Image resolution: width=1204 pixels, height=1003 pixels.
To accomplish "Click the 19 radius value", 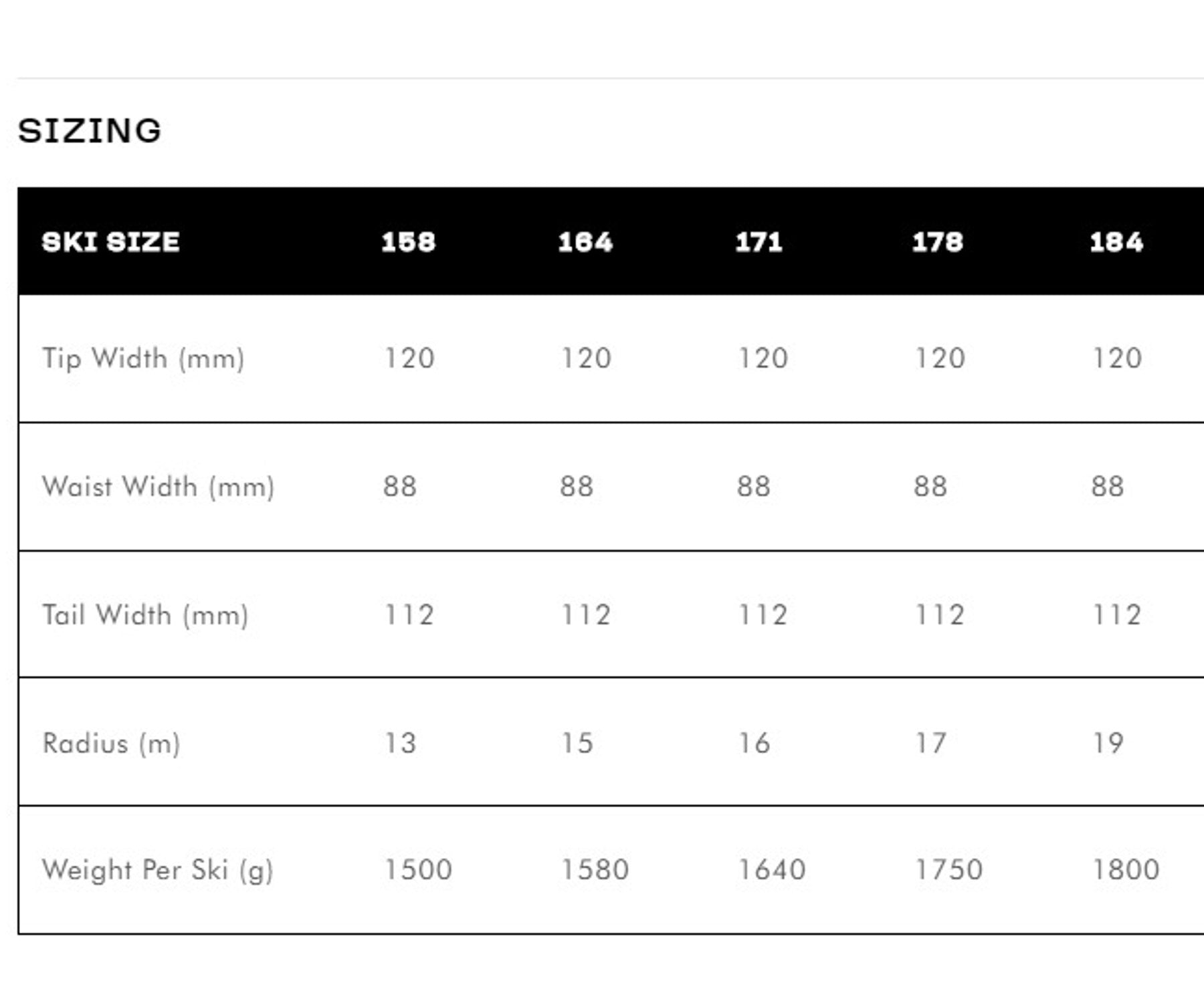I will click(1108, 744).
